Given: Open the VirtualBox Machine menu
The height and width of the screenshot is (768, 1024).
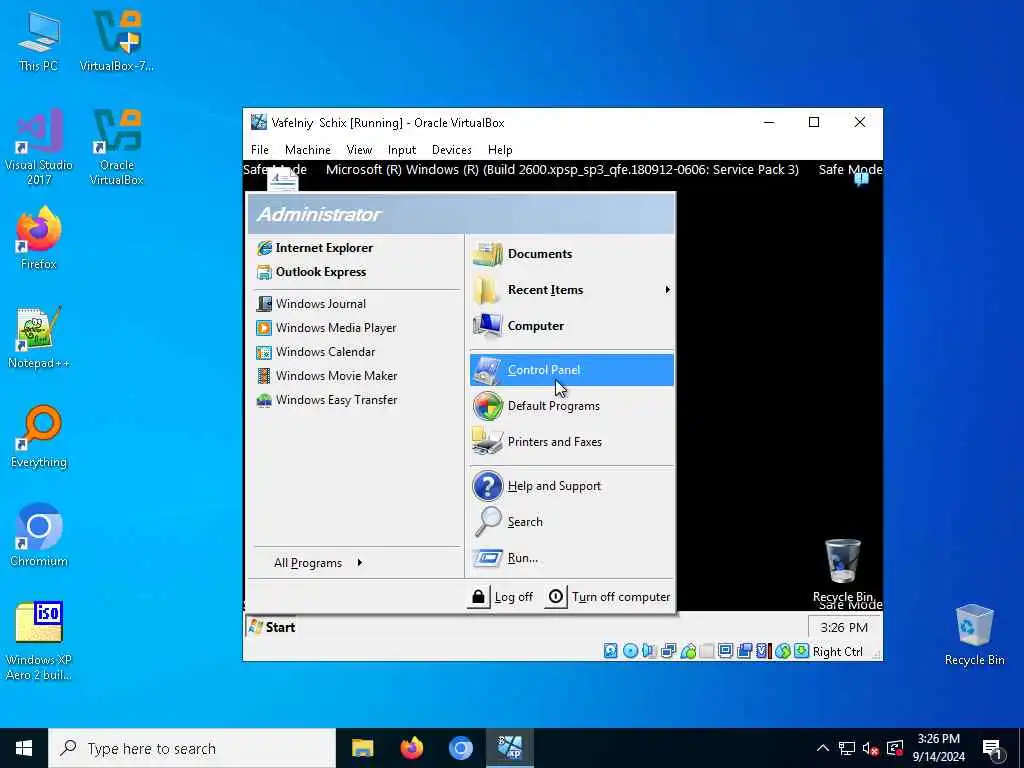Looking at the screenshot, I should click(x=308, y=150).
